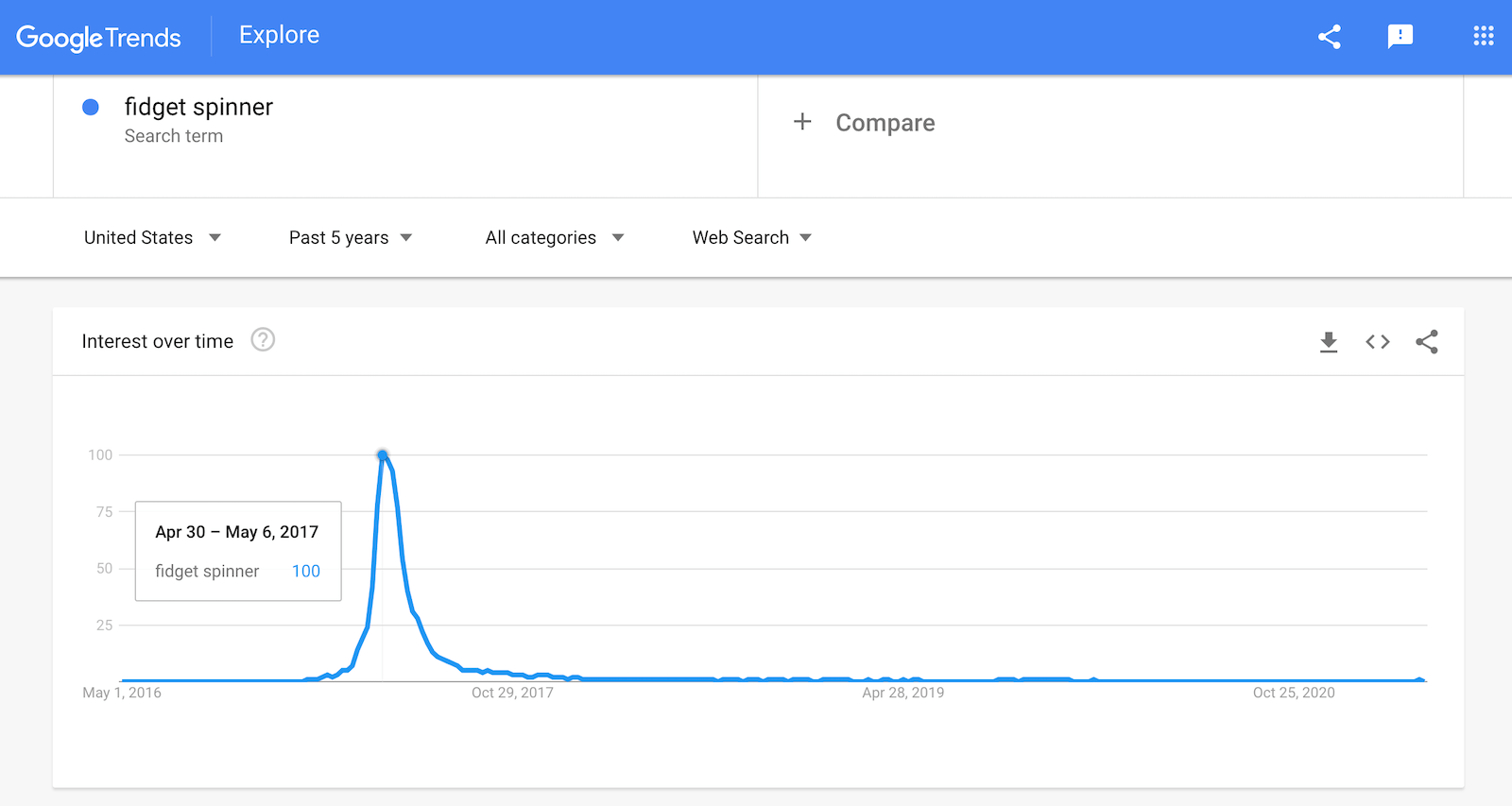Click the Oct 29, 2017 axis label

(512, 693)
